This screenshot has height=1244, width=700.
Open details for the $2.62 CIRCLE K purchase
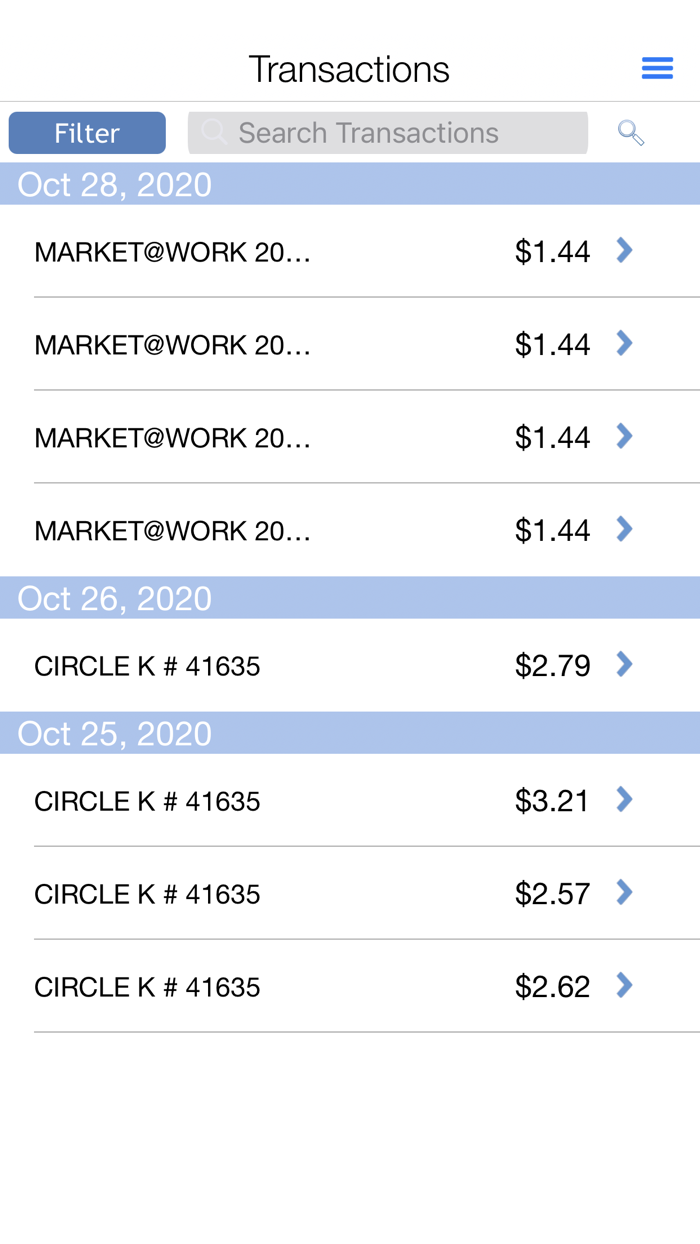click(623, 985)
